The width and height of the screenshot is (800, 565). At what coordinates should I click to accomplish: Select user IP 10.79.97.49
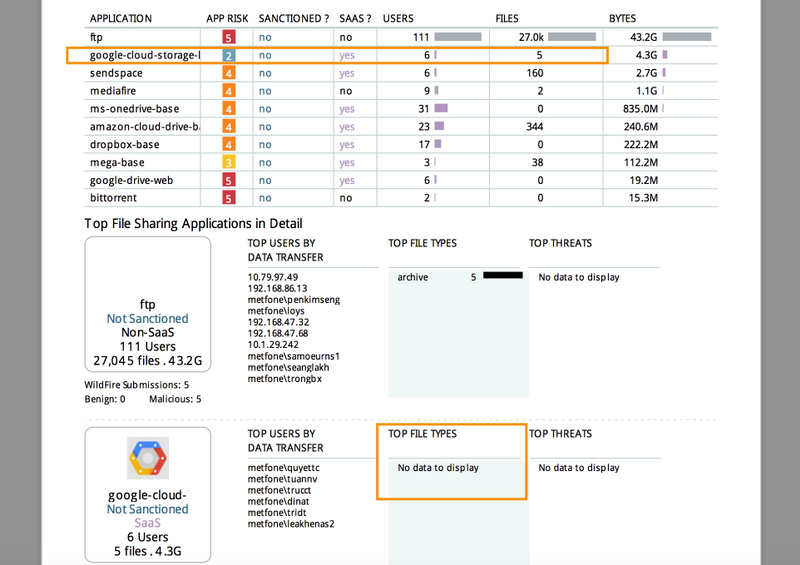[273, 277]
